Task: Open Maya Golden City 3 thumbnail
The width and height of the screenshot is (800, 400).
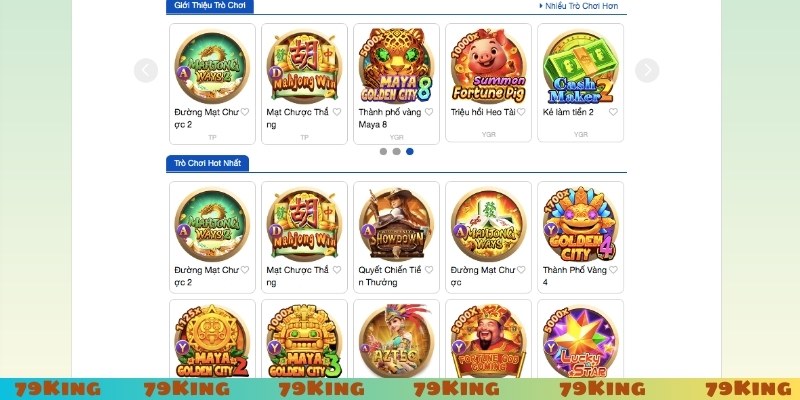Action: [304, 341]
